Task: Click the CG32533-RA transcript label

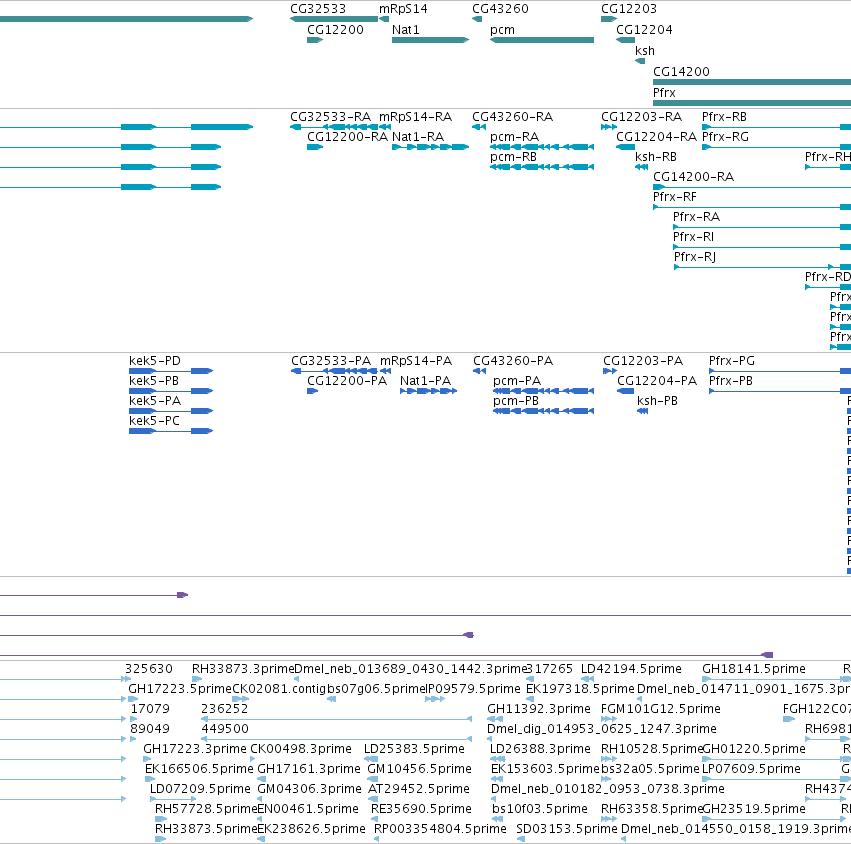Action: [331, 117]
